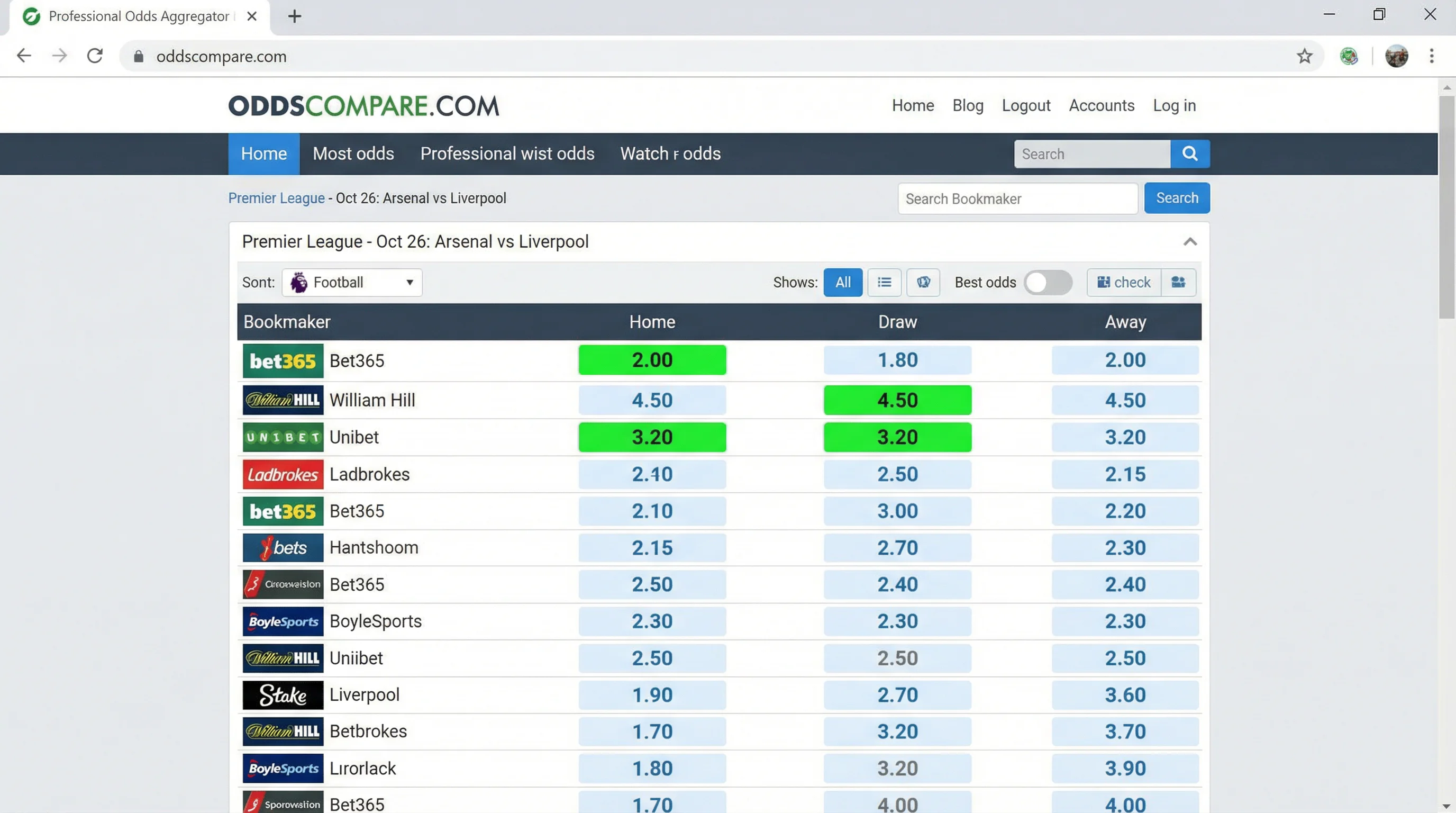Open the user profile avatar
This screenshot has width=1456, height=813.
[1397, 56]
